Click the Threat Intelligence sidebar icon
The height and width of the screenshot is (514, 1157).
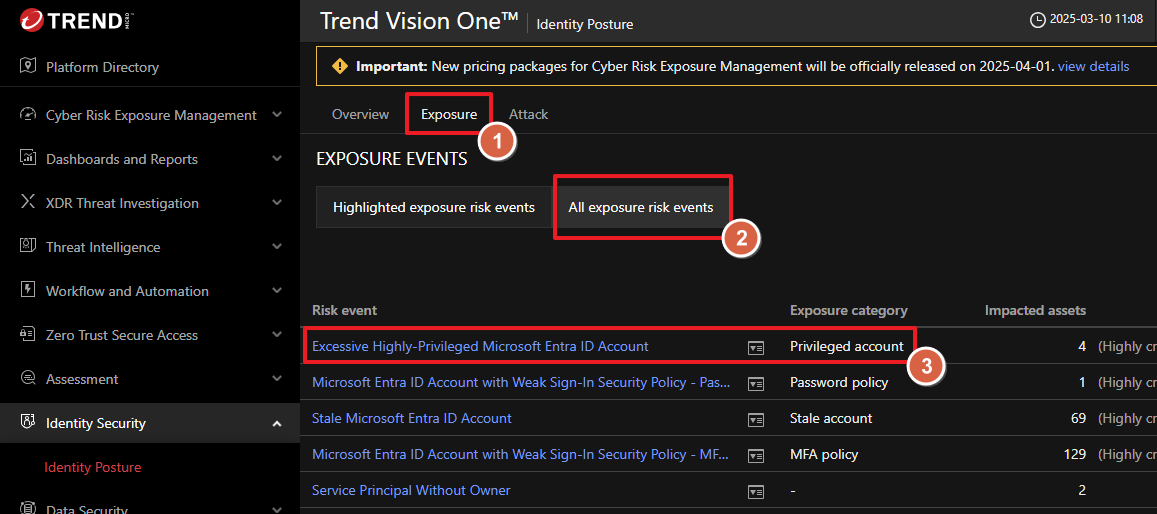(x=28, y=247)
